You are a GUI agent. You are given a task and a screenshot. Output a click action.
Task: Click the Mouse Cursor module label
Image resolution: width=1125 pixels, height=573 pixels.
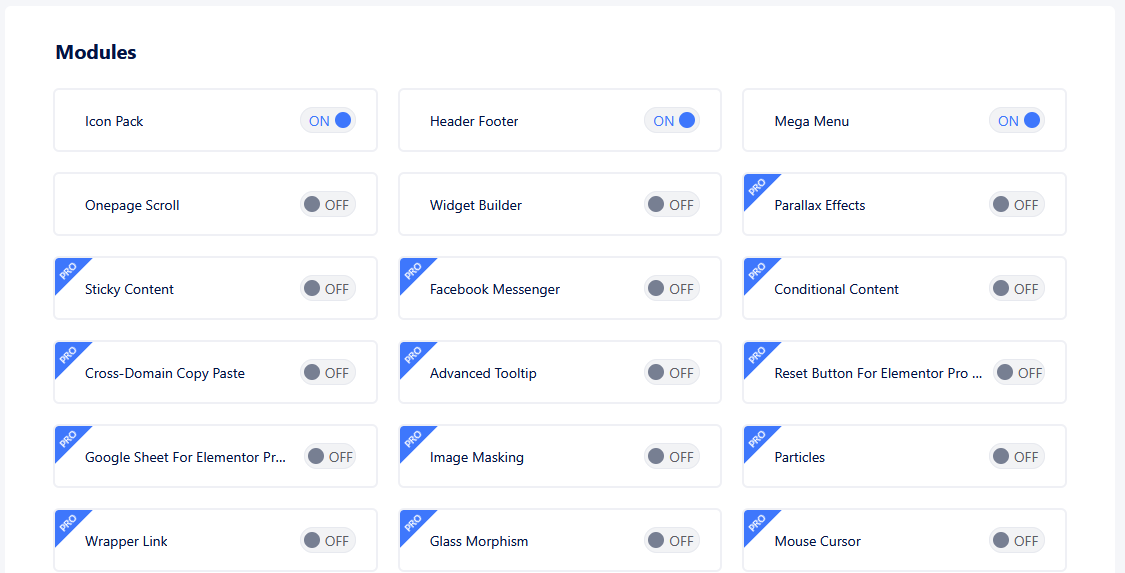(x=817, y=541)
